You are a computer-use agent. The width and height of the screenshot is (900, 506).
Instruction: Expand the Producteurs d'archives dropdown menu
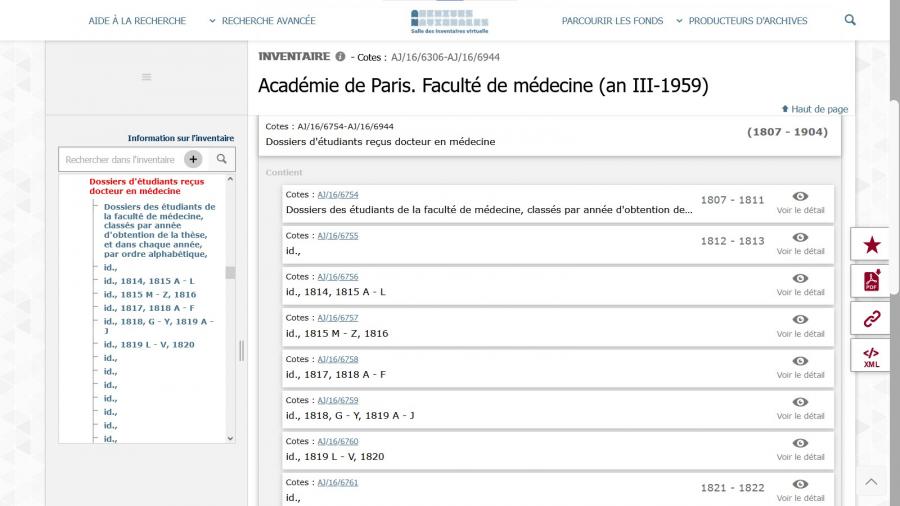(742, 21)
